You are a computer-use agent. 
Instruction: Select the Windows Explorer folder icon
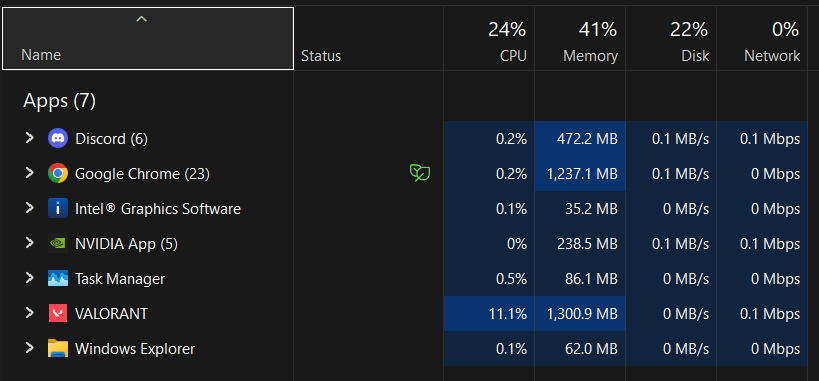point(57,349)
